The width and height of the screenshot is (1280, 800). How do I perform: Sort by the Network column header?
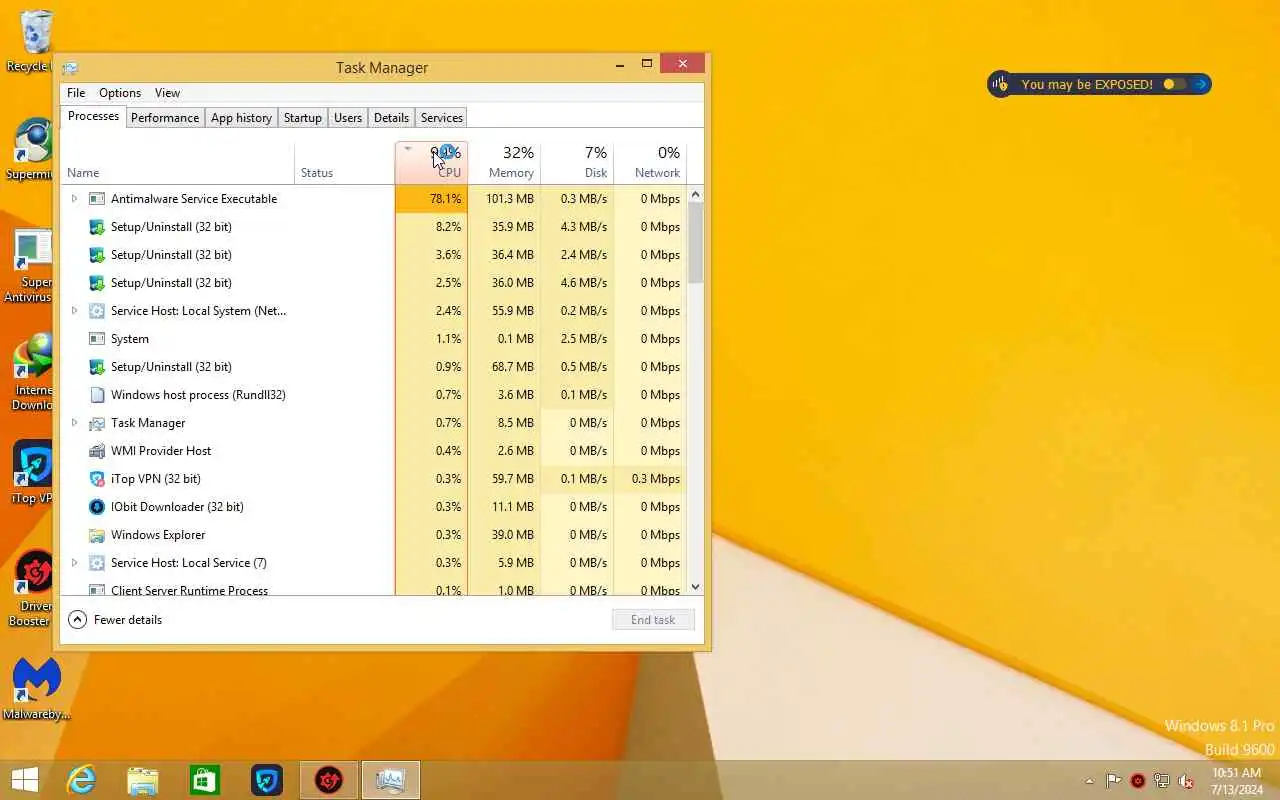tap(650, 164)
